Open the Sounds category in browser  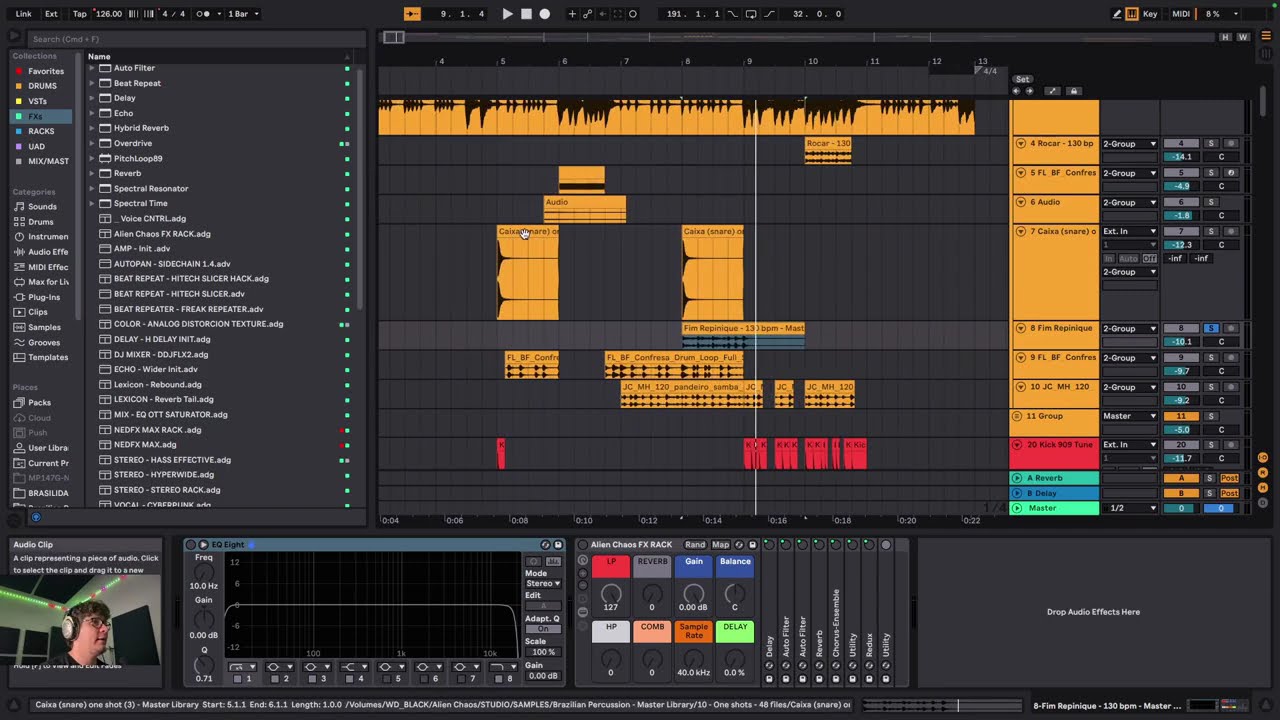tap(42, 207)
